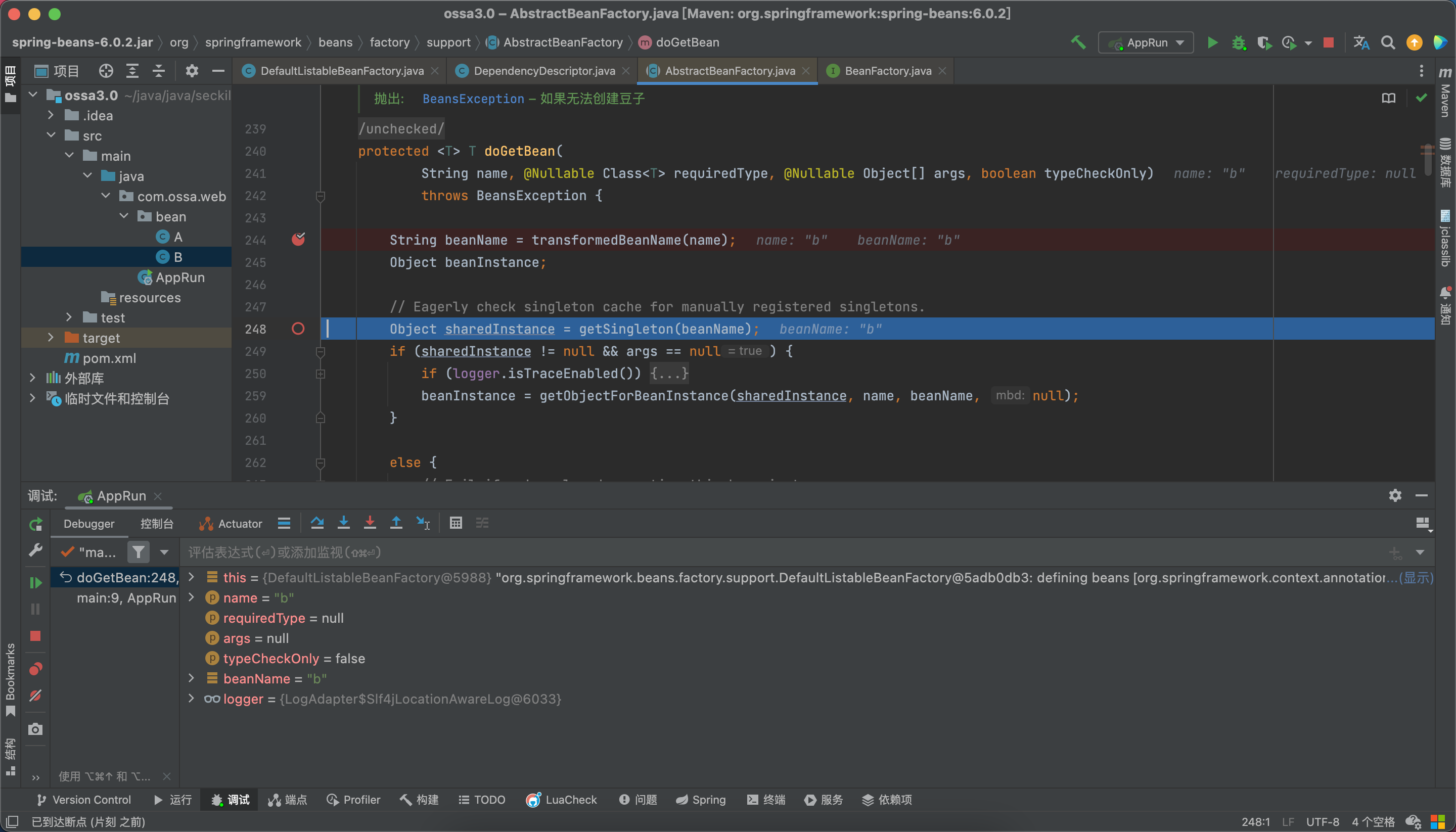Expand the .idea folder
The width and height of the screenshot is (1456, 832).
coord(51,115)
